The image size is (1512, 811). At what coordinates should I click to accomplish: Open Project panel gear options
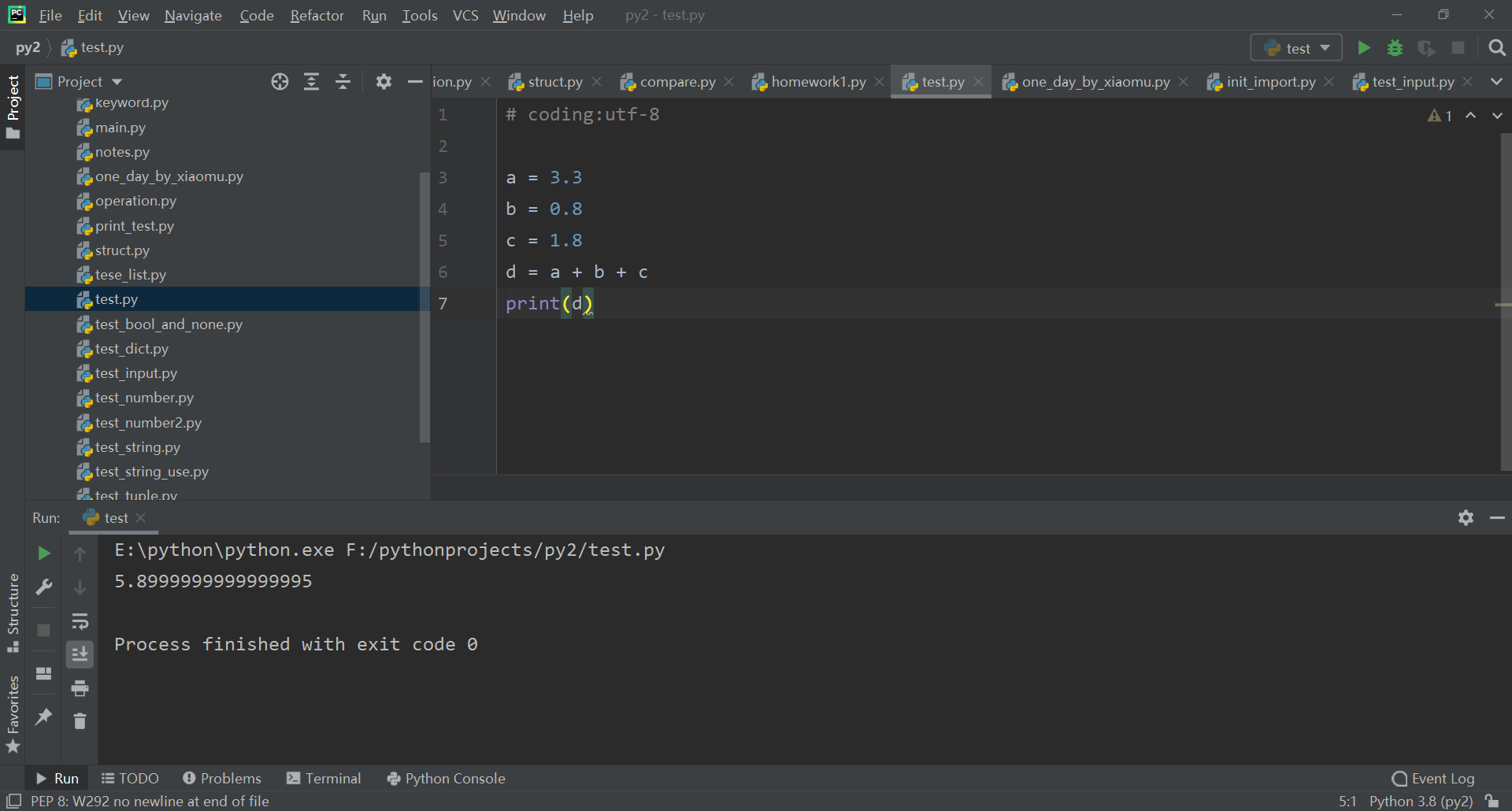point(384,82)
